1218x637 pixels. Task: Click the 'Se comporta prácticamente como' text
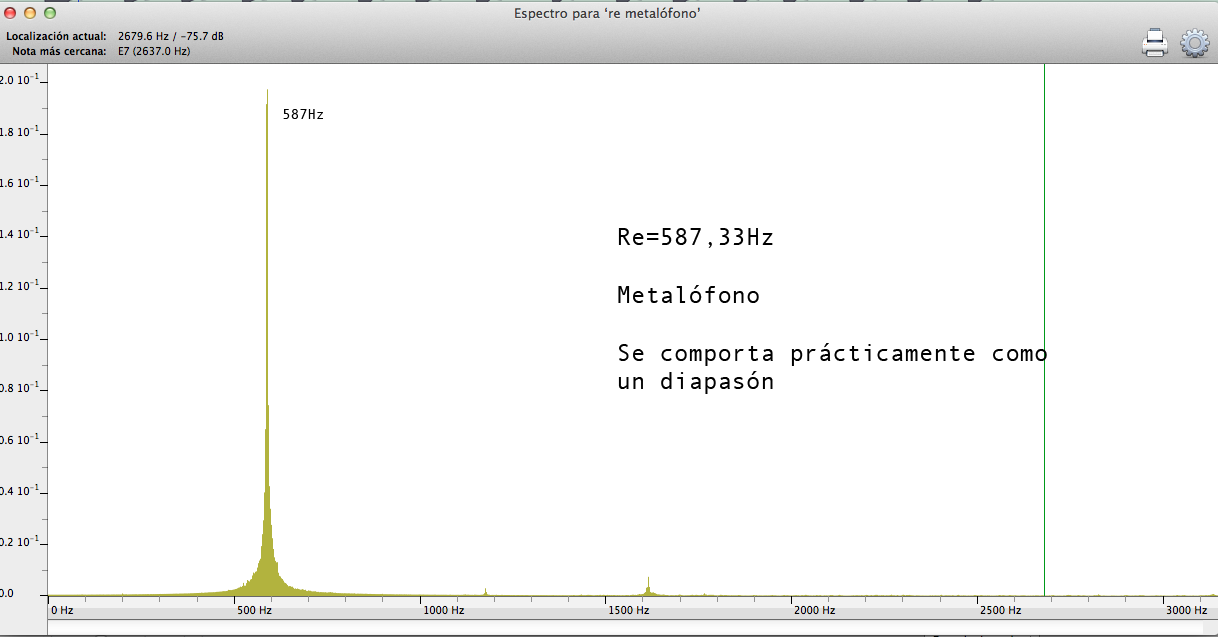[x=832, y=354]
